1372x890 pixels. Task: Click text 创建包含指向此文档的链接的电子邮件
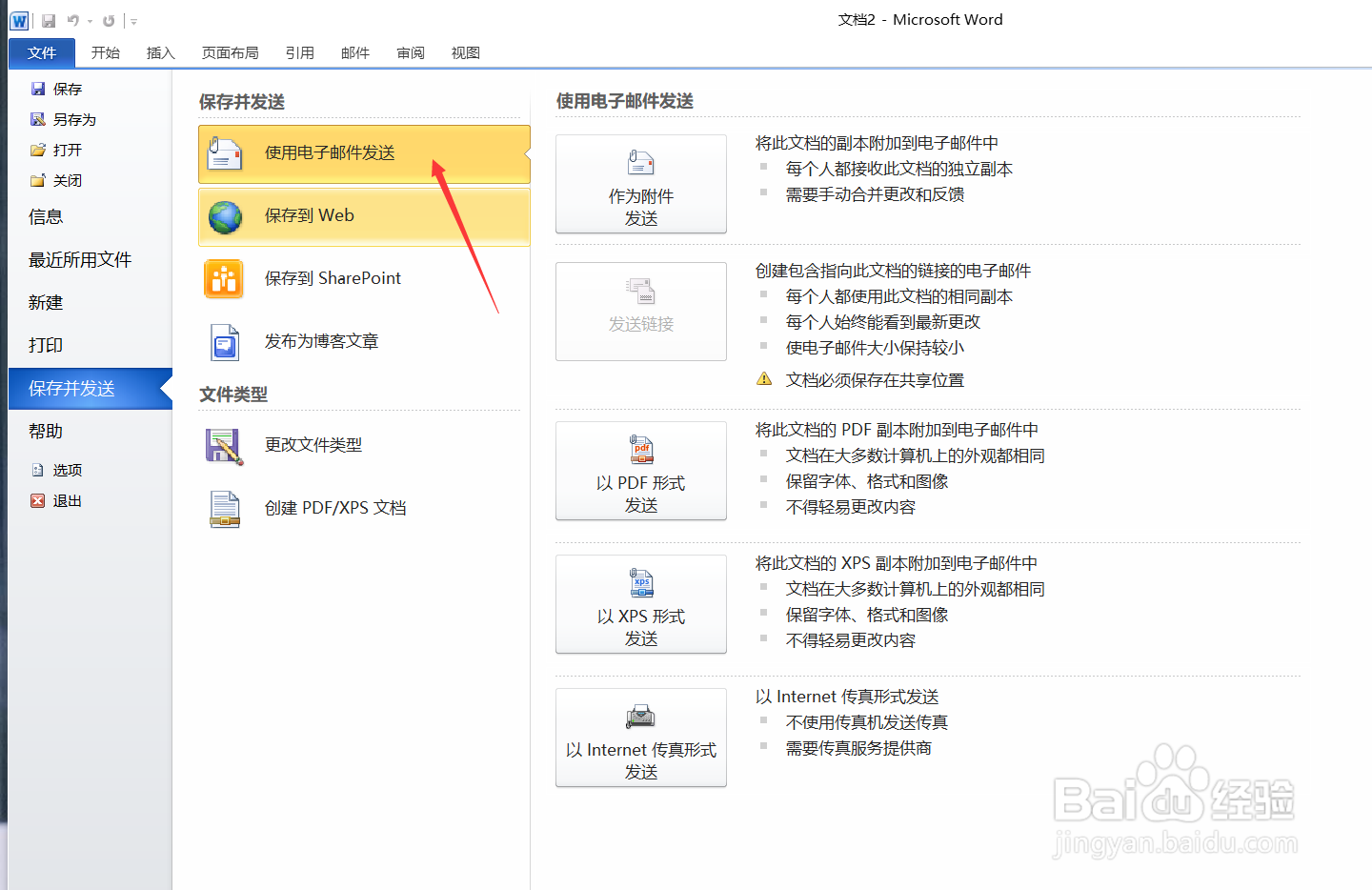(x=894, y=271)
